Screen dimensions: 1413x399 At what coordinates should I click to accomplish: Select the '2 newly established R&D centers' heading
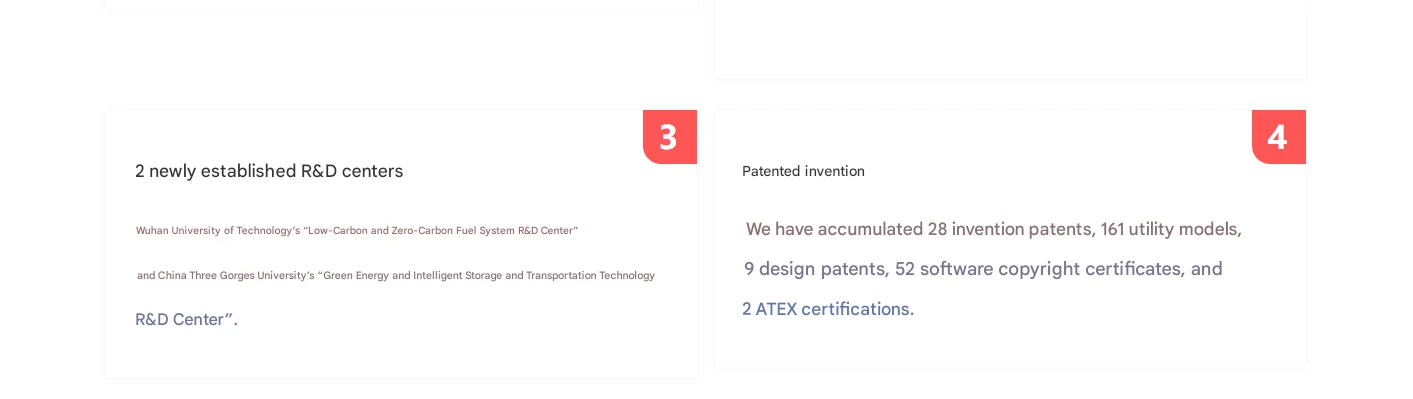269,171
